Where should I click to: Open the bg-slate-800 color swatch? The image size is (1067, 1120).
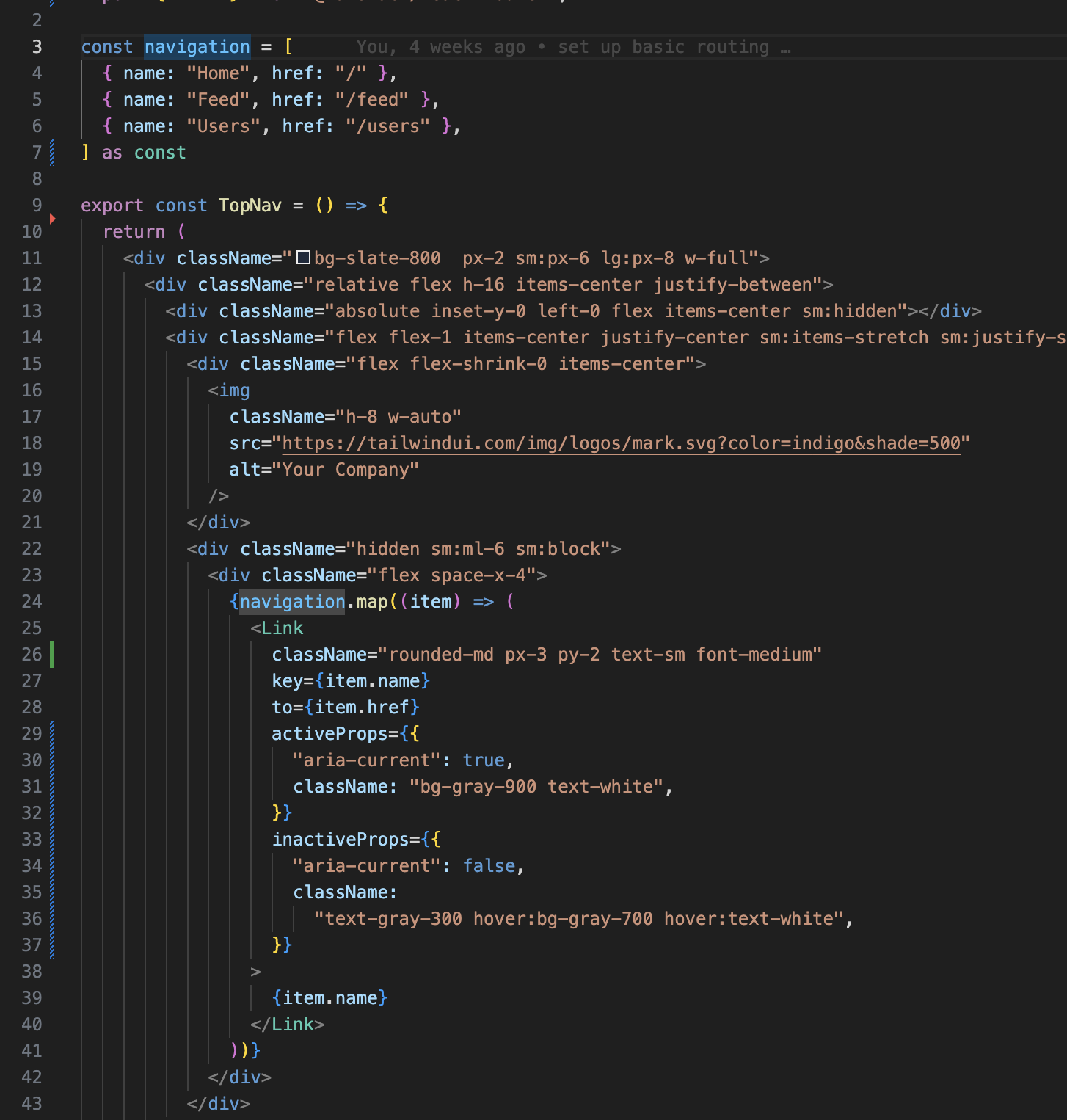[303, 258]
